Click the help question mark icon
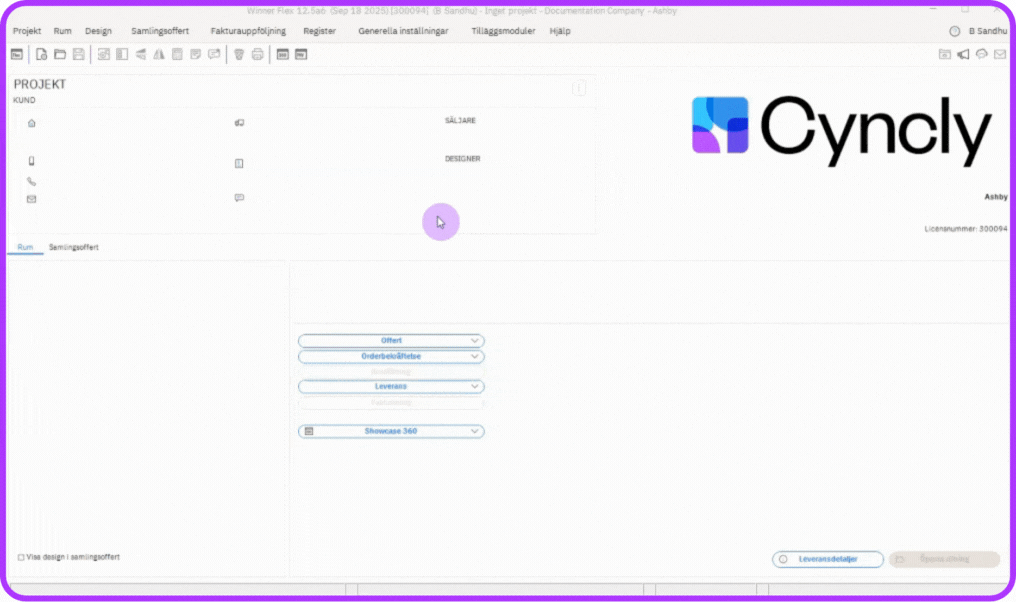The image size is (1016, 602). [x=954, y=31]
